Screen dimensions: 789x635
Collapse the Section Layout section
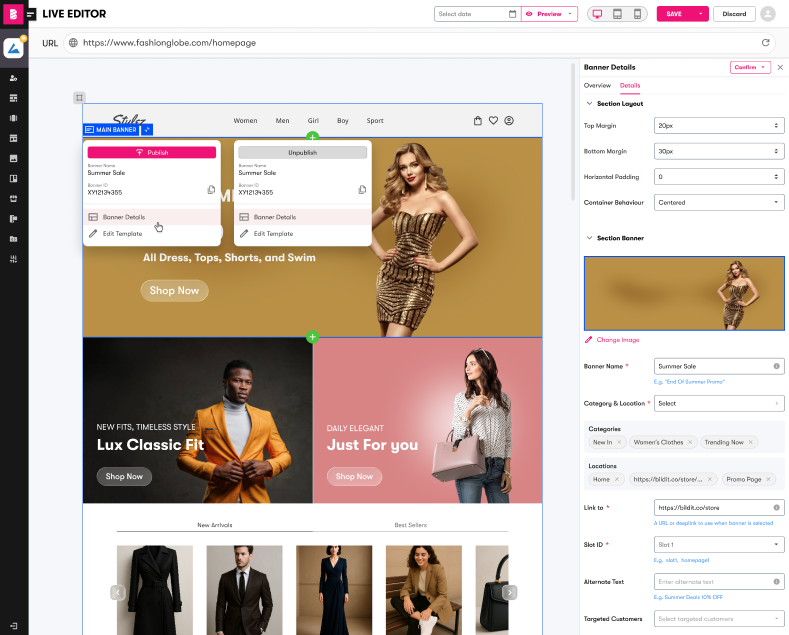pyautogui.click(x=589, y=104)
